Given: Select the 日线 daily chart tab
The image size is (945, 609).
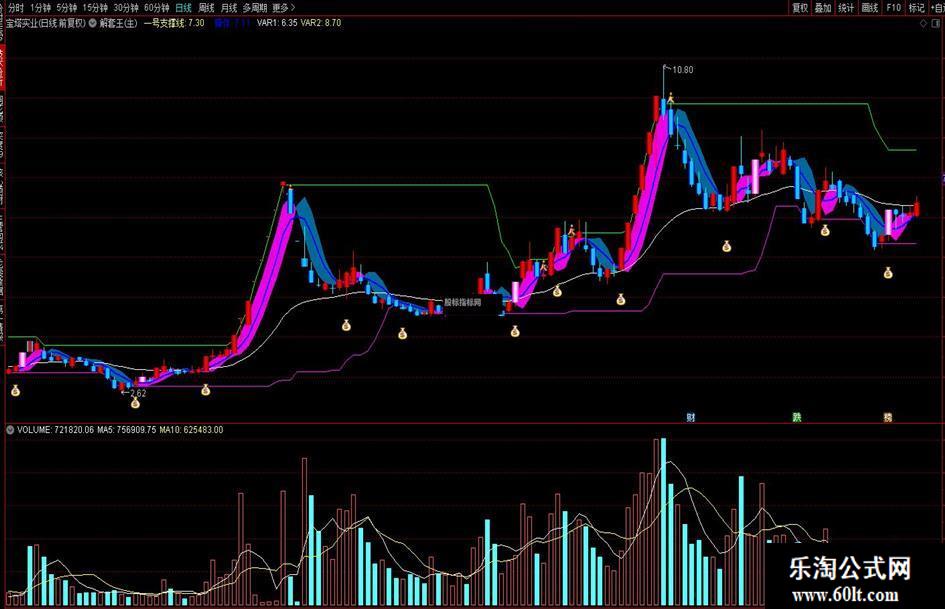Looking at the screenshot, I should pyautogui.click(x=183, y=8).
